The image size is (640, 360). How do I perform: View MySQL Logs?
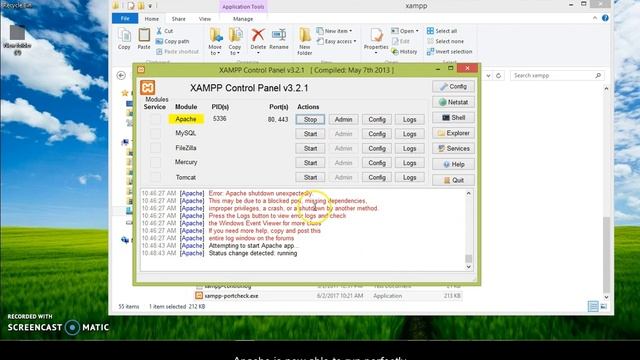tap(409, 134)
